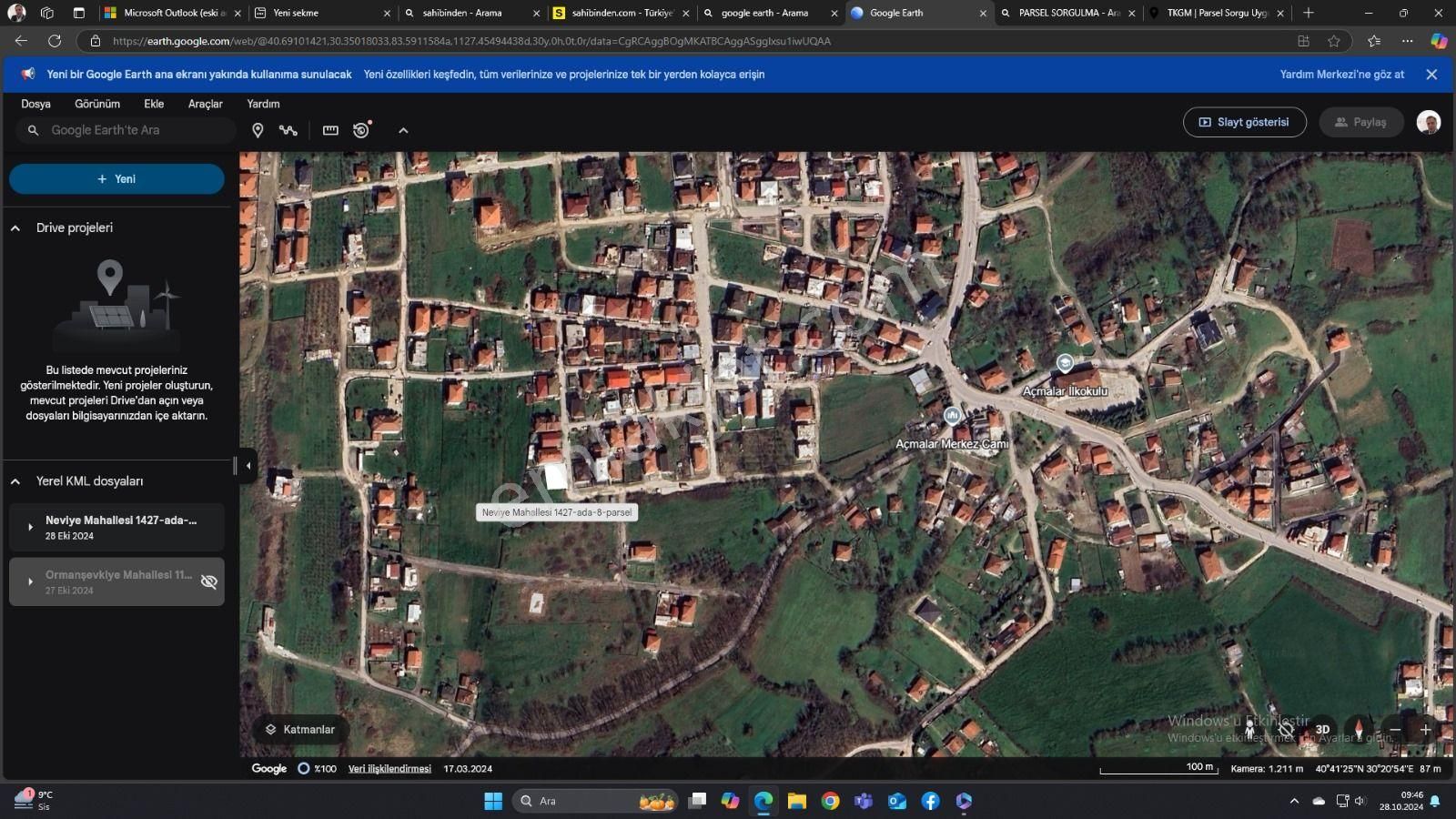Start the Slayt gösterisi presentation

(1244, 122)
